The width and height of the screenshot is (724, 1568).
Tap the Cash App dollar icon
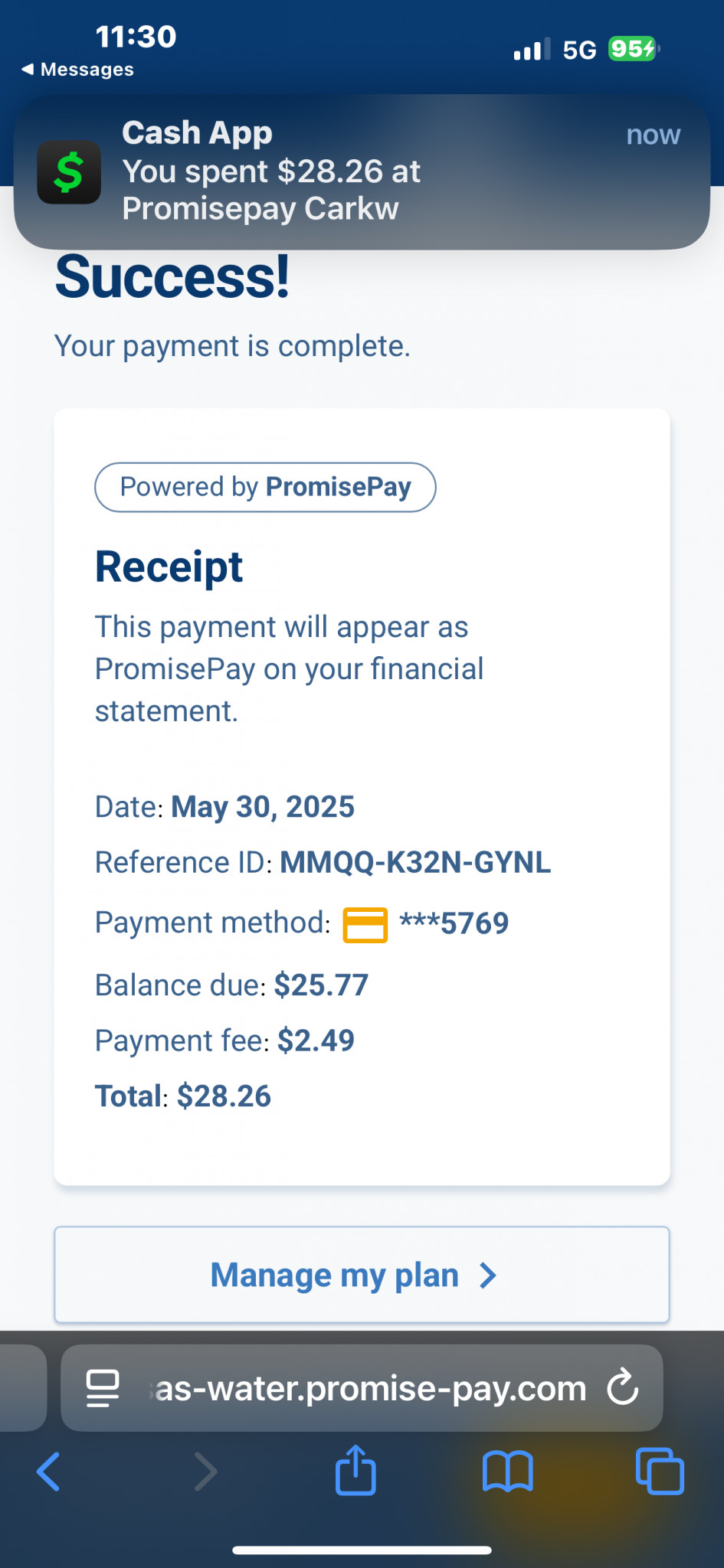pyautogui.click(x=69, y=172)
